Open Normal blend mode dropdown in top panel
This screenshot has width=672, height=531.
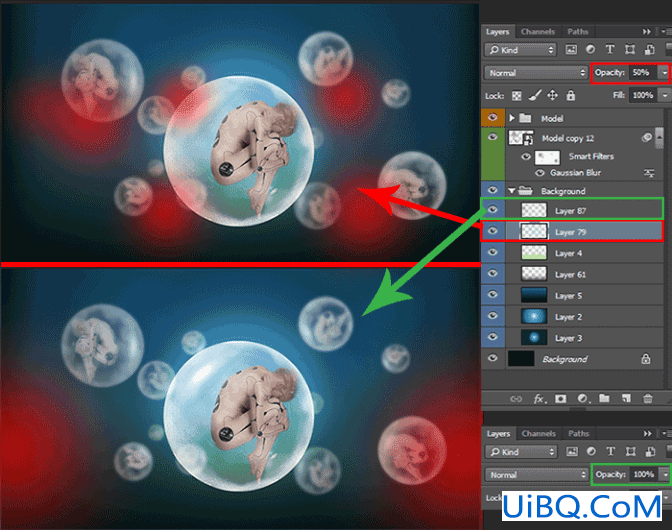pyautogui.click(x=536, y=73)
